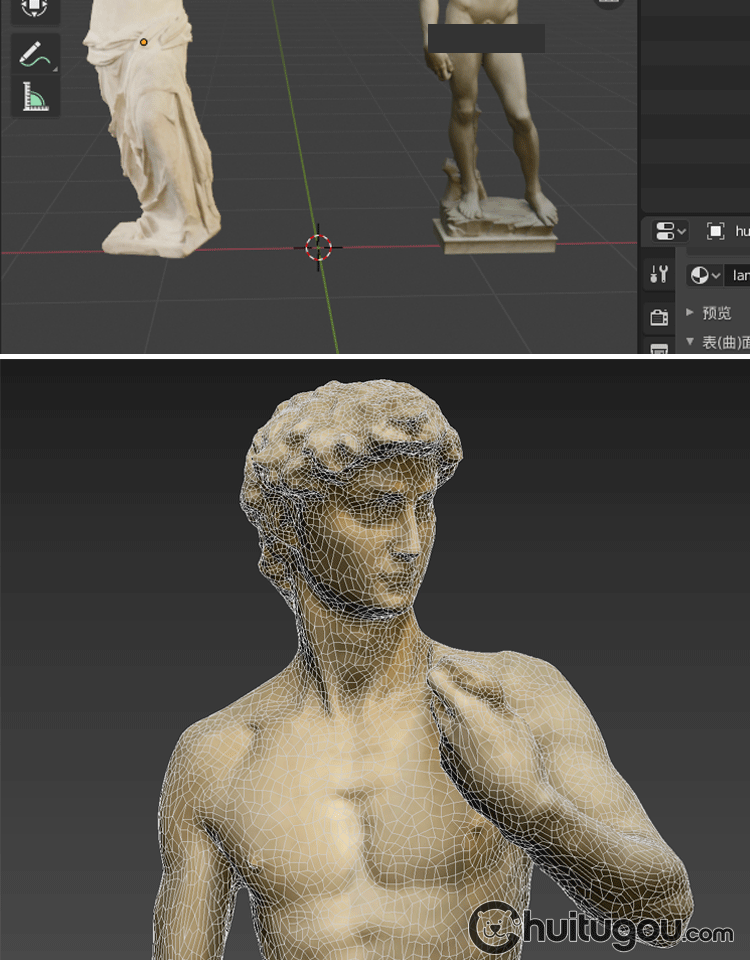Click the material name field
Viewport: 750px width, 960px height.
(x=740, y=275)
